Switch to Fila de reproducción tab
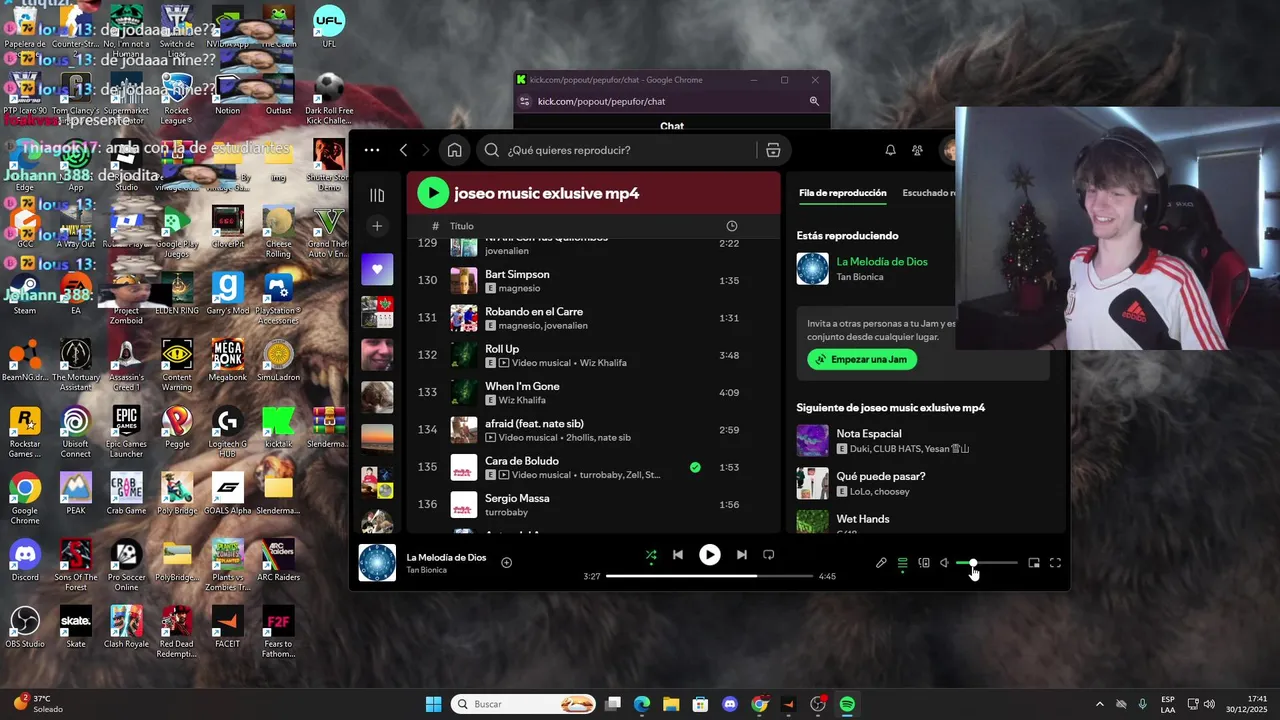Screen dimensions: 1280x720 pos(842,193)
